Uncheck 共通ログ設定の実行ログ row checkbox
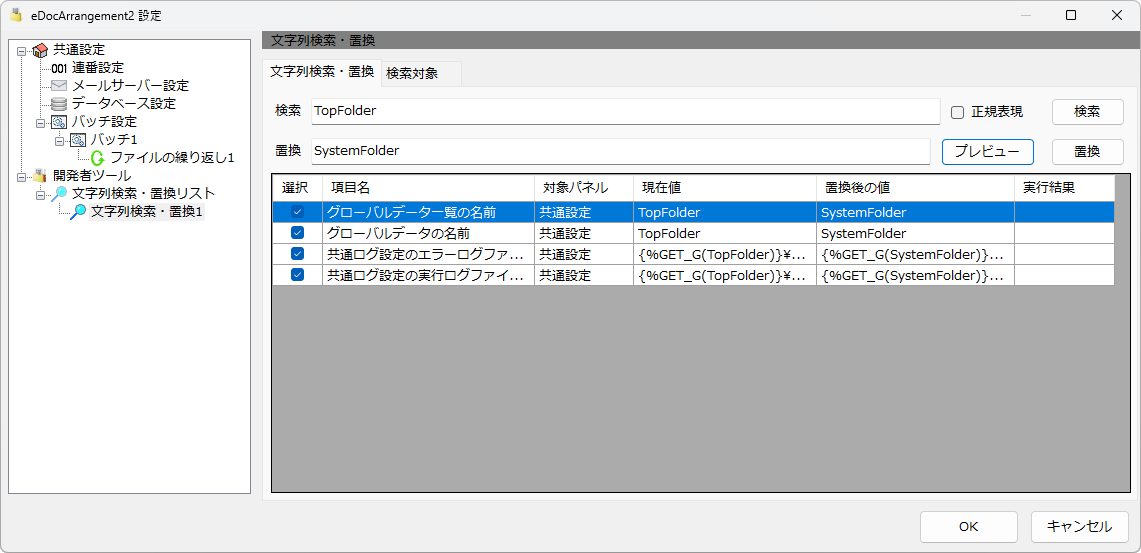Viewport: 1141px width, 553px height. click(x=297, y=275)
